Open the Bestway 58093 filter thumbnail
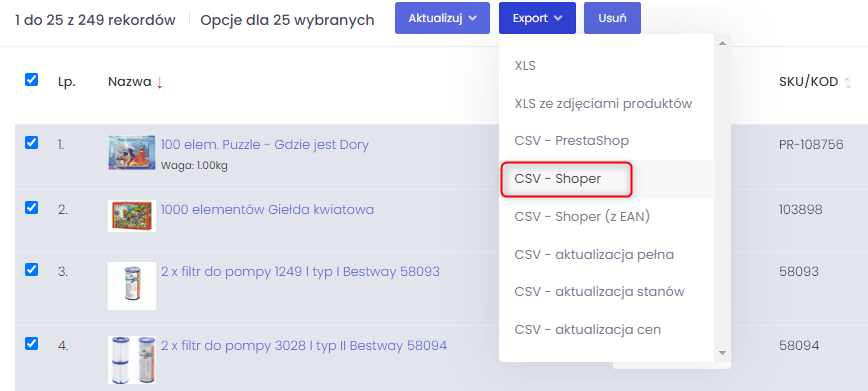This screenshot has height=391, width=868. click(x=132, y=286)
